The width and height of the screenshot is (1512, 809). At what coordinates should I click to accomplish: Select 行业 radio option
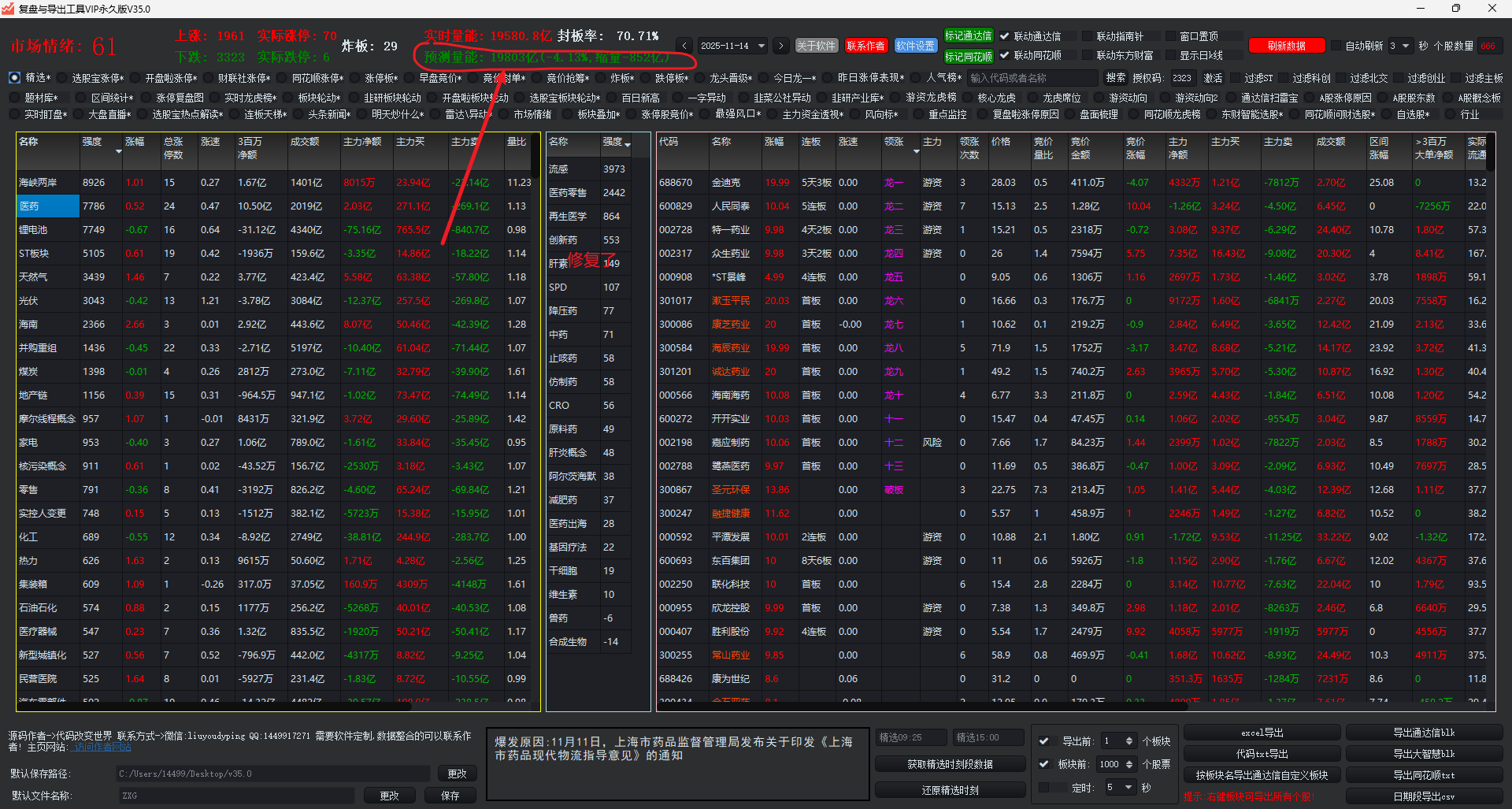click(x=1451, y=114)
